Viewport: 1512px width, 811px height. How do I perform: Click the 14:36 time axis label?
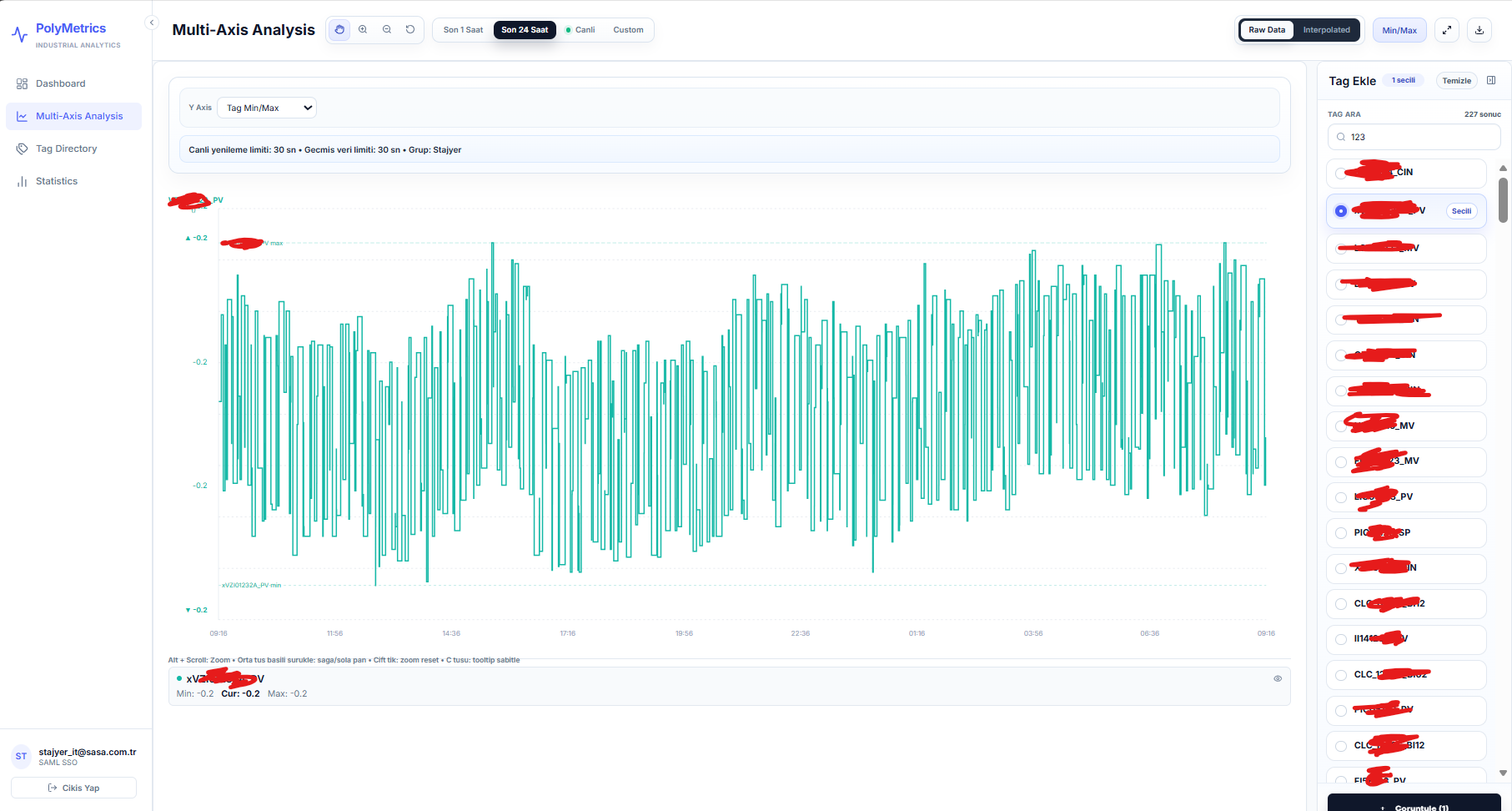tap(451, 633)
